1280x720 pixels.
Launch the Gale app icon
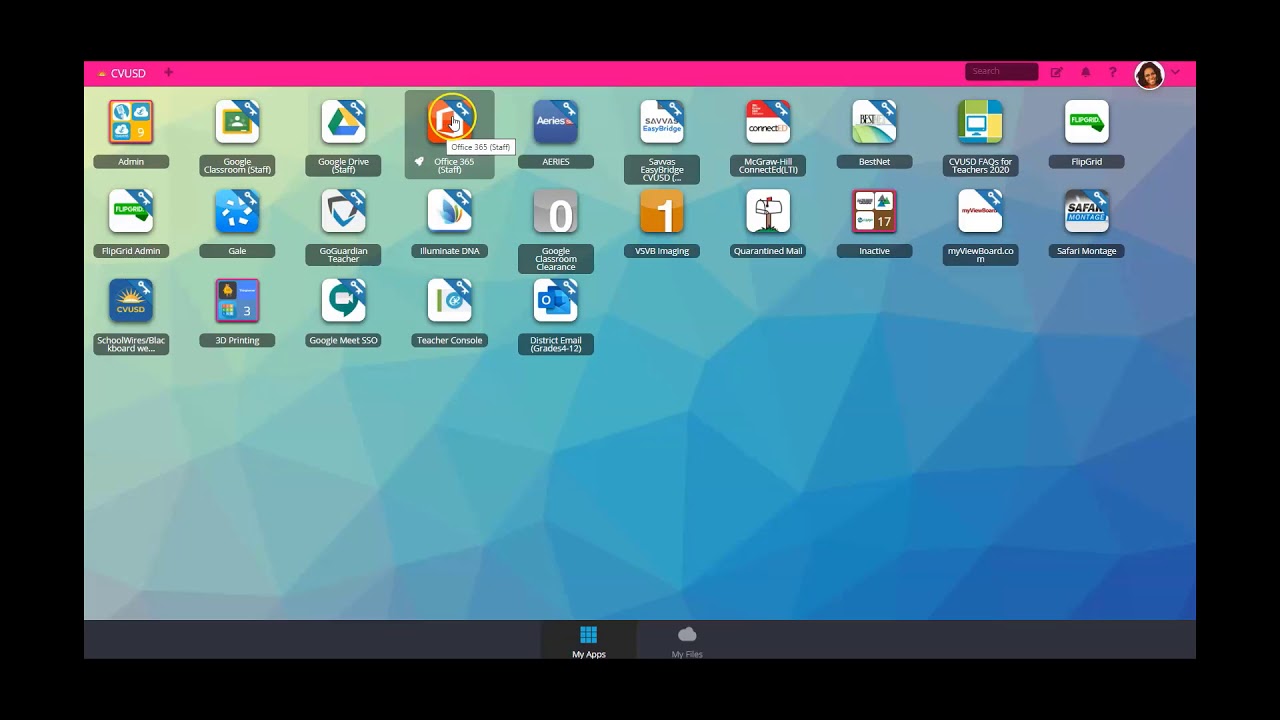pyautogui.click(x=237, y=211)
